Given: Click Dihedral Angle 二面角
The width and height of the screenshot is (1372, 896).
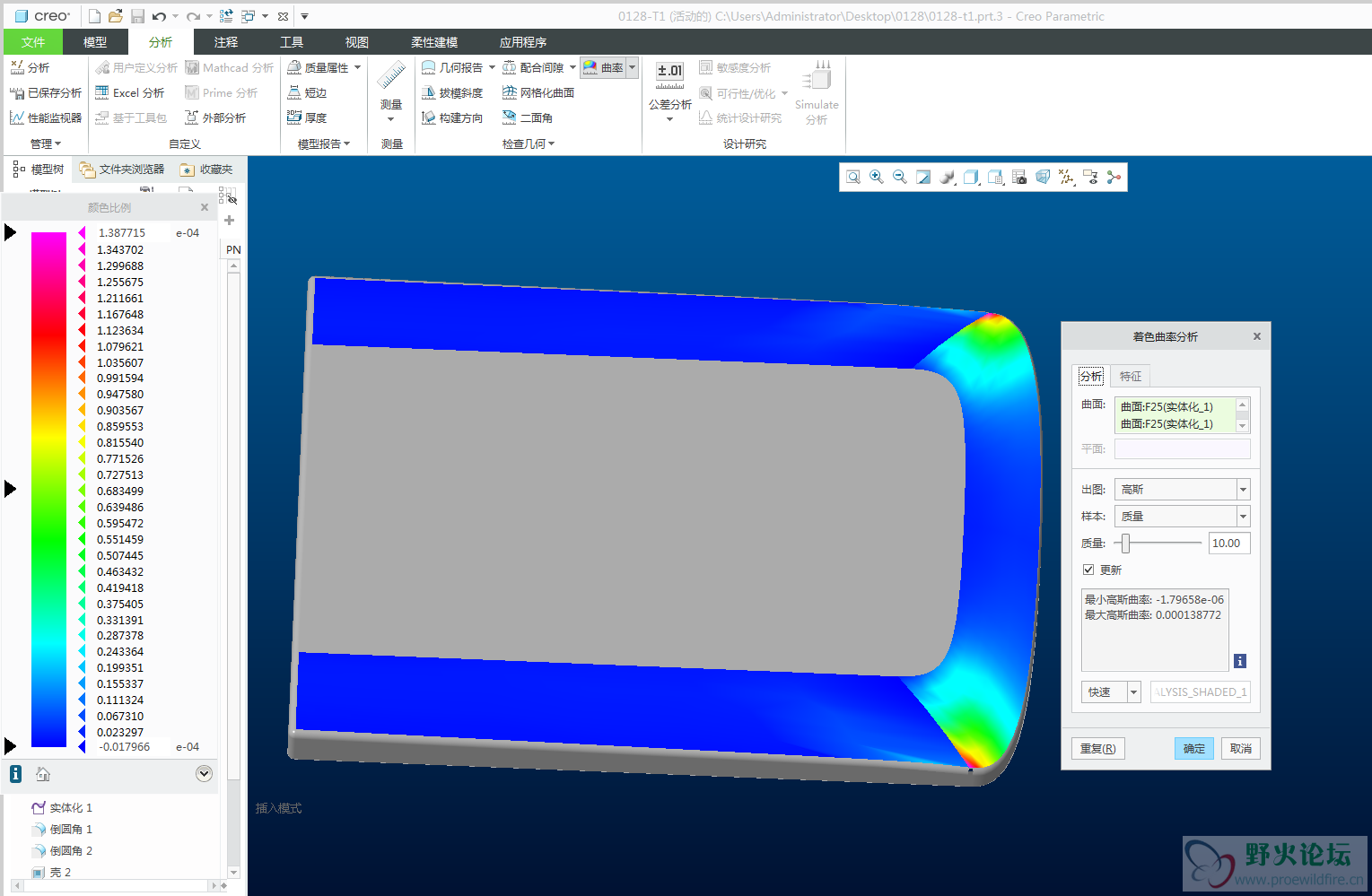Looking at the screenshot, I should (528, 117).
